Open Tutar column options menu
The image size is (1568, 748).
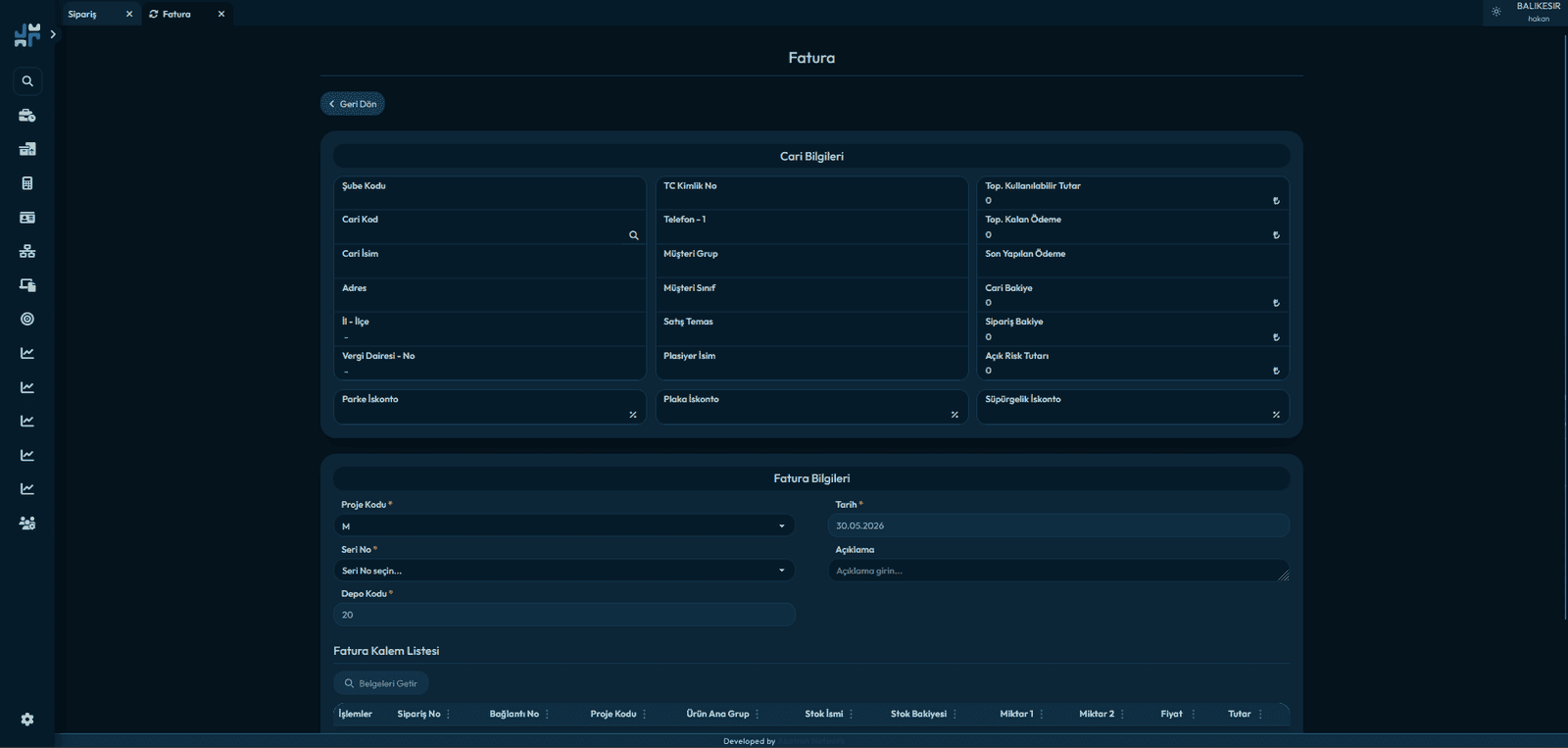click(x=1260, y=714)
